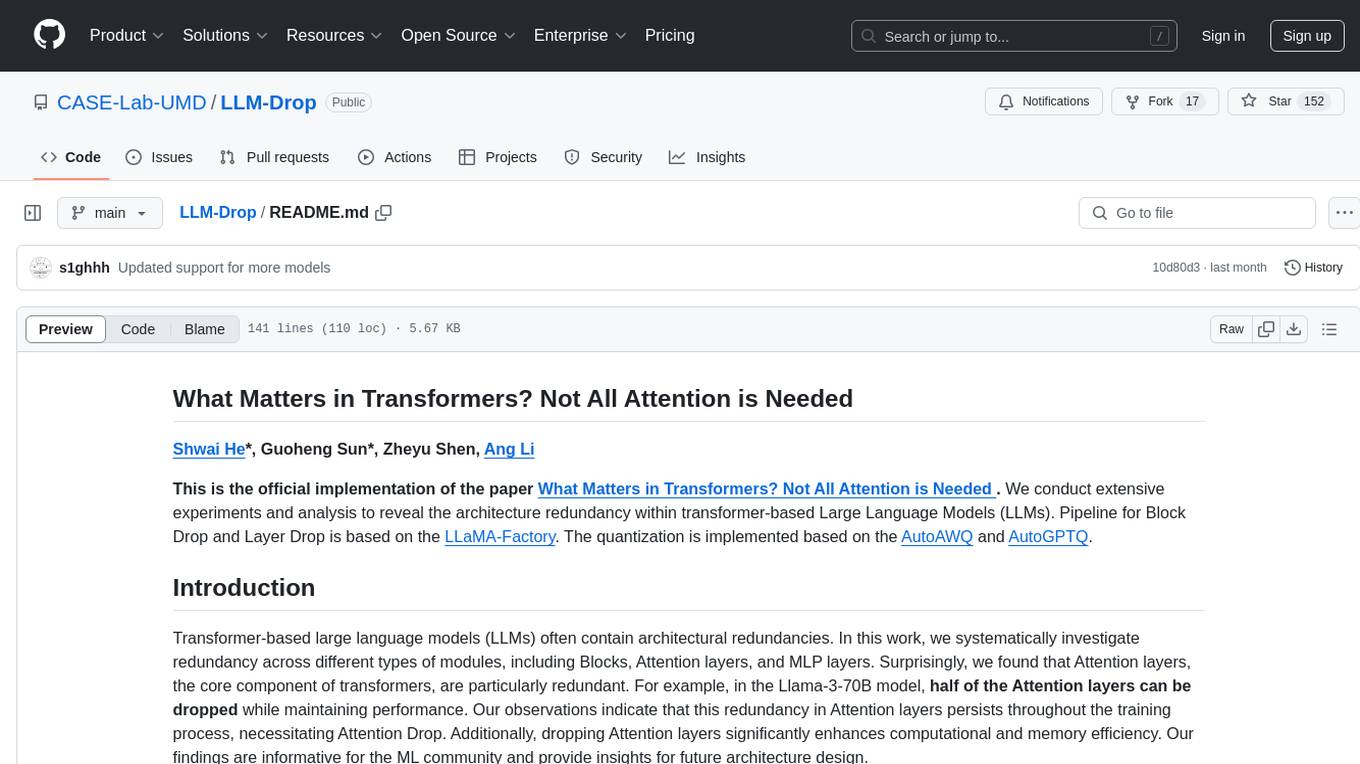Screen dimensions: 1360x764
Task: Switch to the Issues tab
Action: [x=159, y=157]
